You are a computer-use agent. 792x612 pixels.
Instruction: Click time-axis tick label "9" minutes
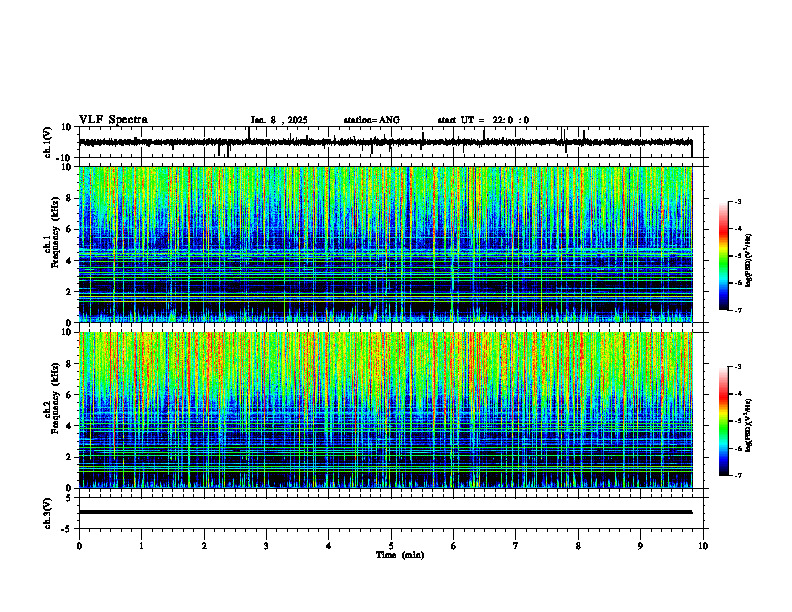pos(640,546)
